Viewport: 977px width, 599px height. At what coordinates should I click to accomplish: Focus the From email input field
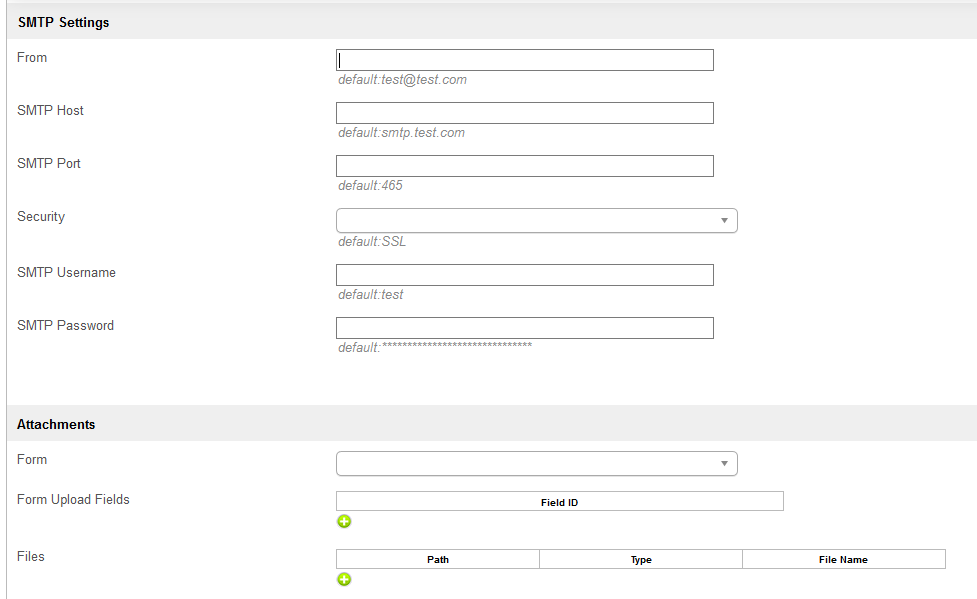(x=525, y=60)
